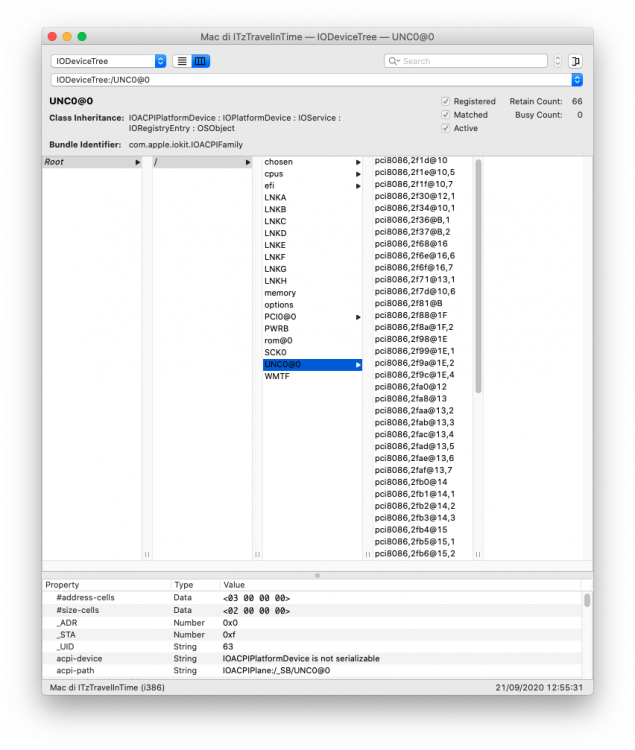Select the LNKE entry
635x750 pixels.
click(312, 245)
